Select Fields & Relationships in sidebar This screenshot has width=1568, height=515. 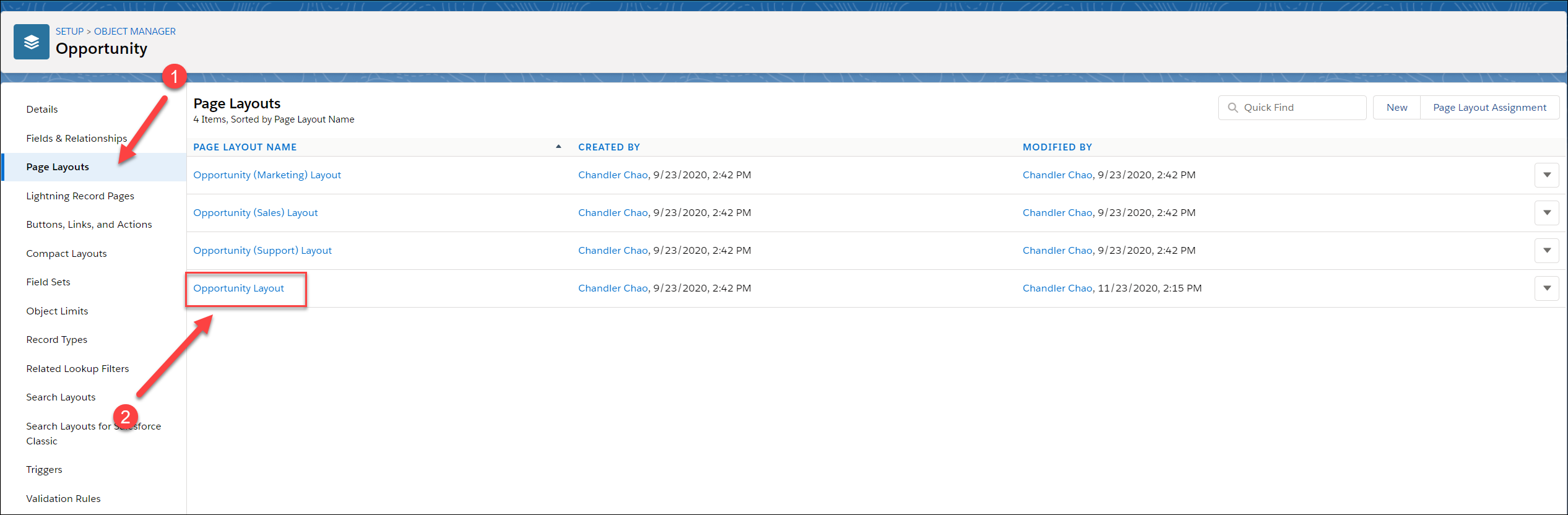pos(77,138)
